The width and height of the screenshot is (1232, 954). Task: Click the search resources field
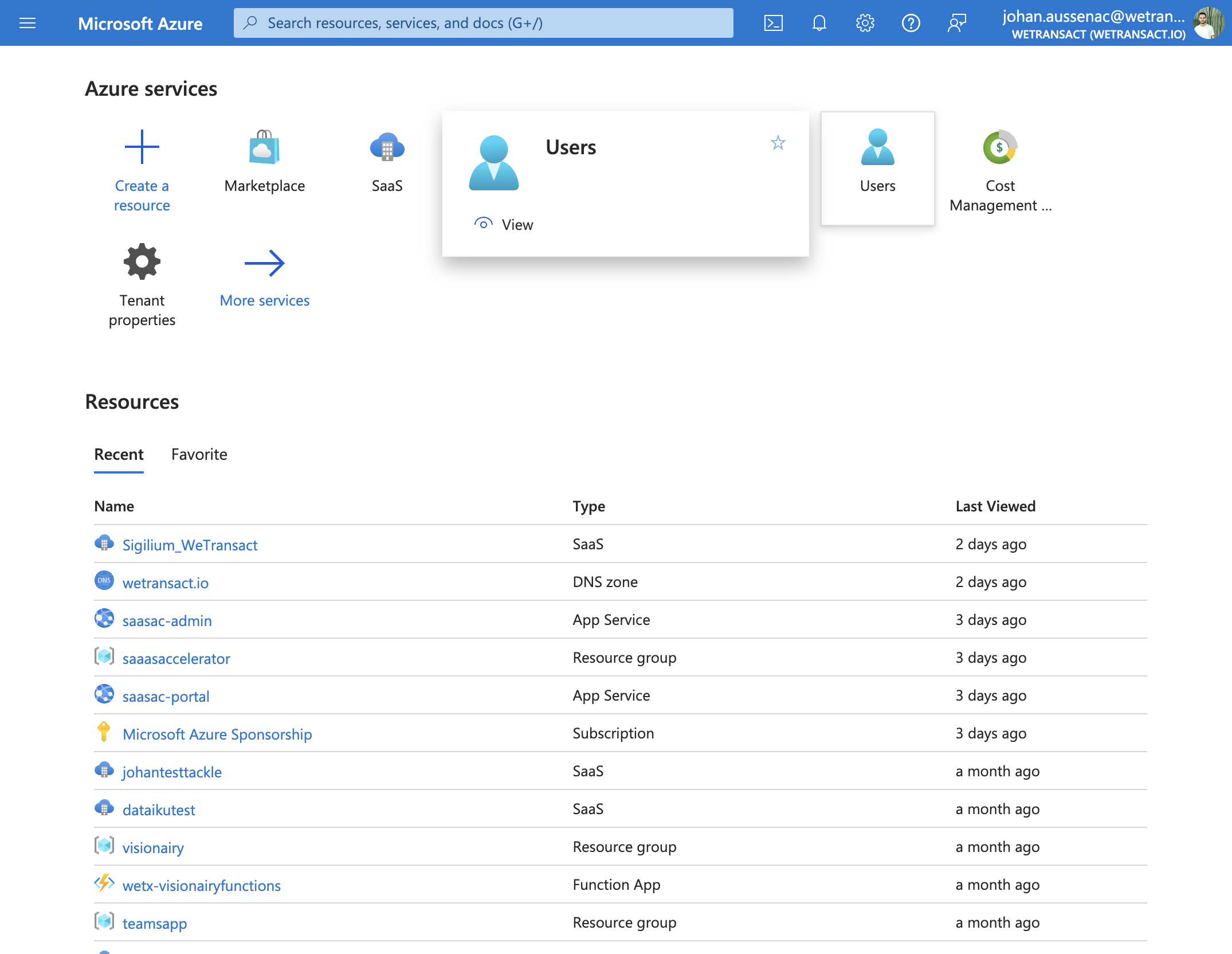click(483, 23)
